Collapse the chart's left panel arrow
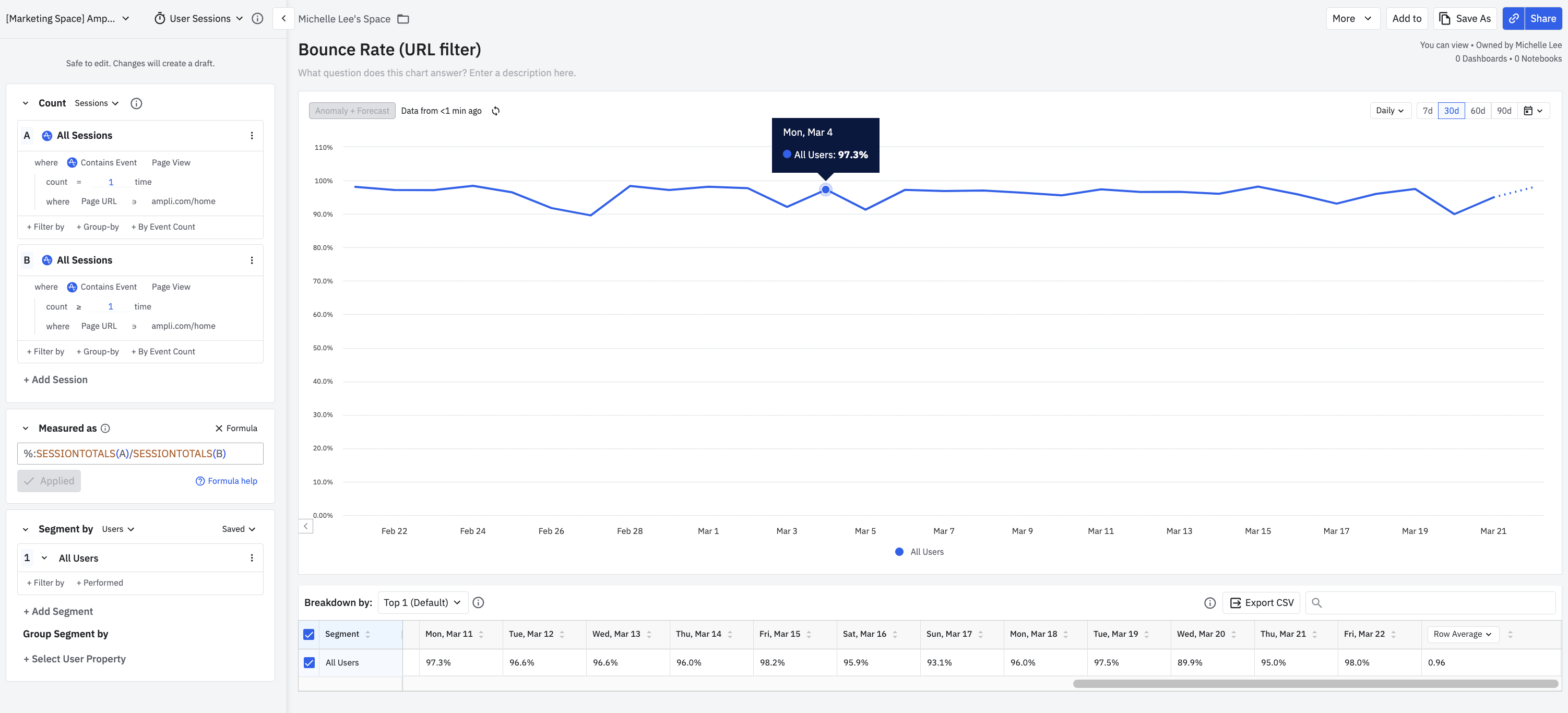This screenshot has height=713, width=1568. pyautogui.click(x=305, y=526)
